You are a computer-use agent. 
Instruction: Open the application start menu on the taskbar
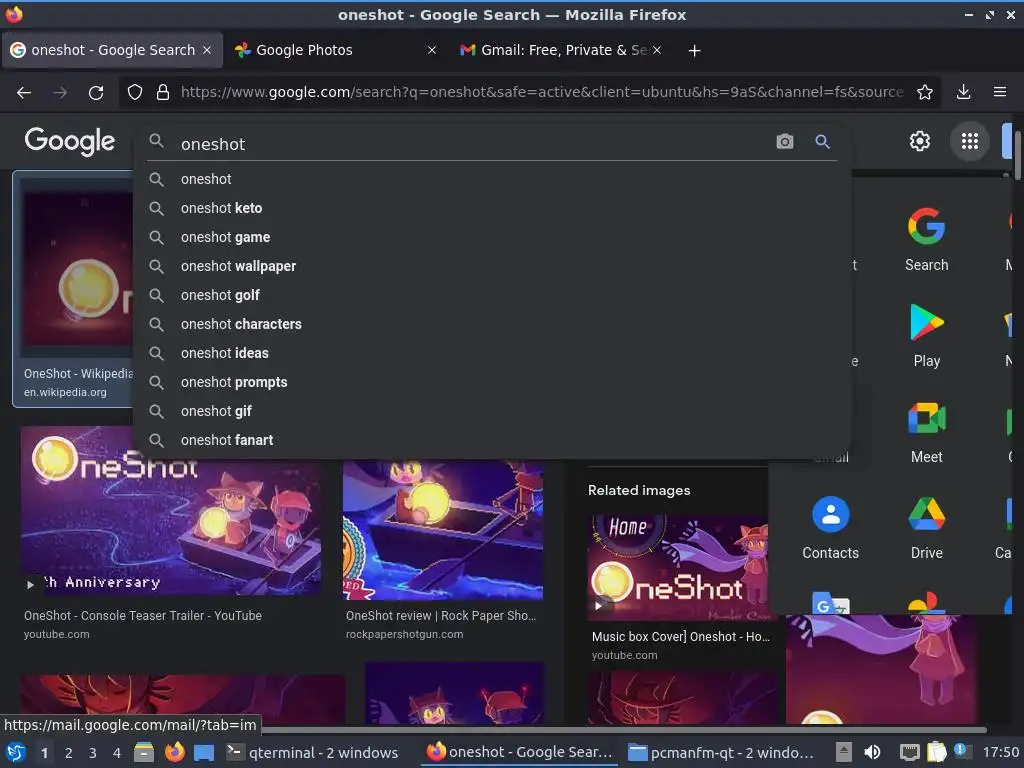click(16, 752)
